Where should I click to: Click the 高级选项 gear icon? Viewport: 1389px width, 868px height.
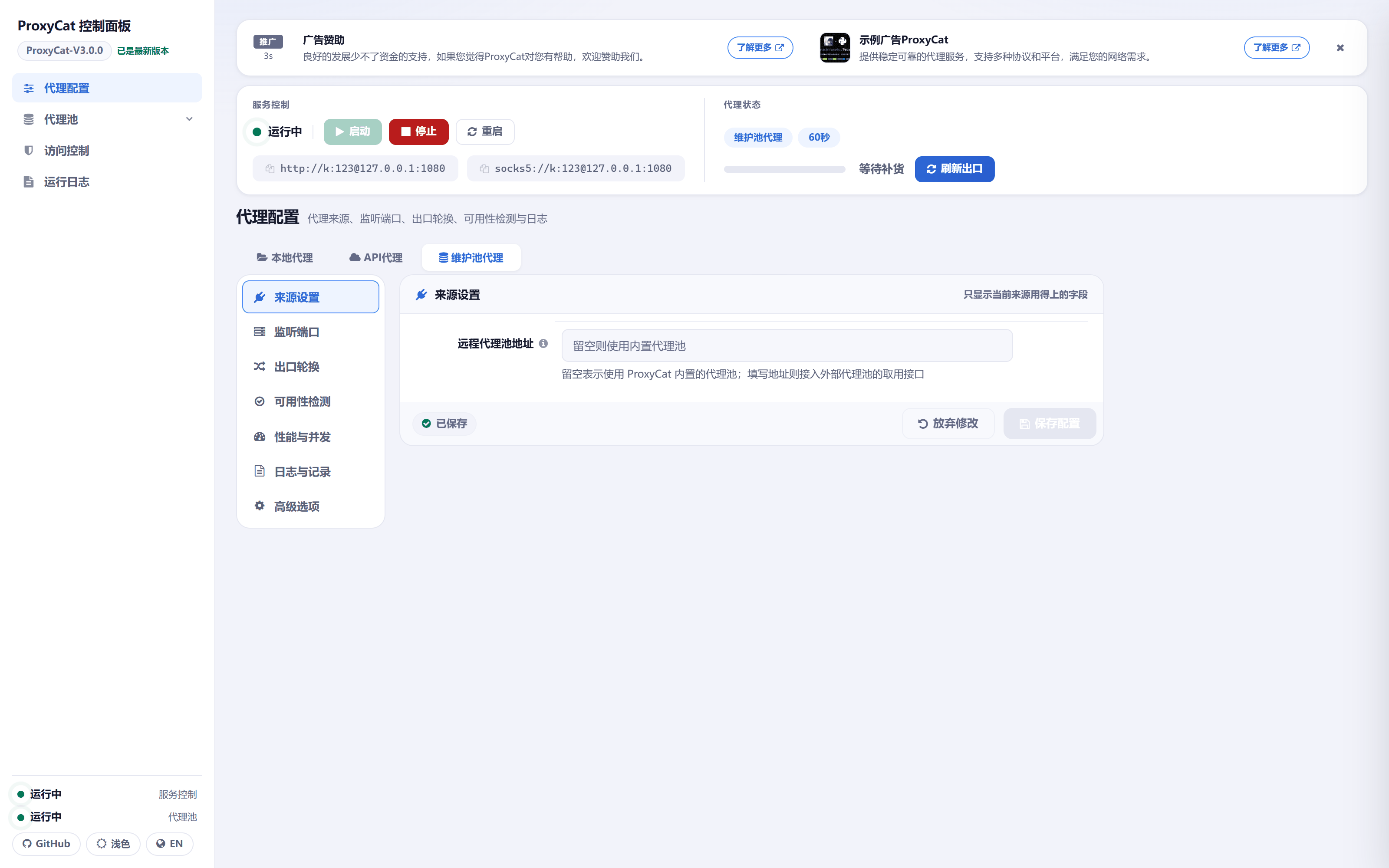[260, 506]
